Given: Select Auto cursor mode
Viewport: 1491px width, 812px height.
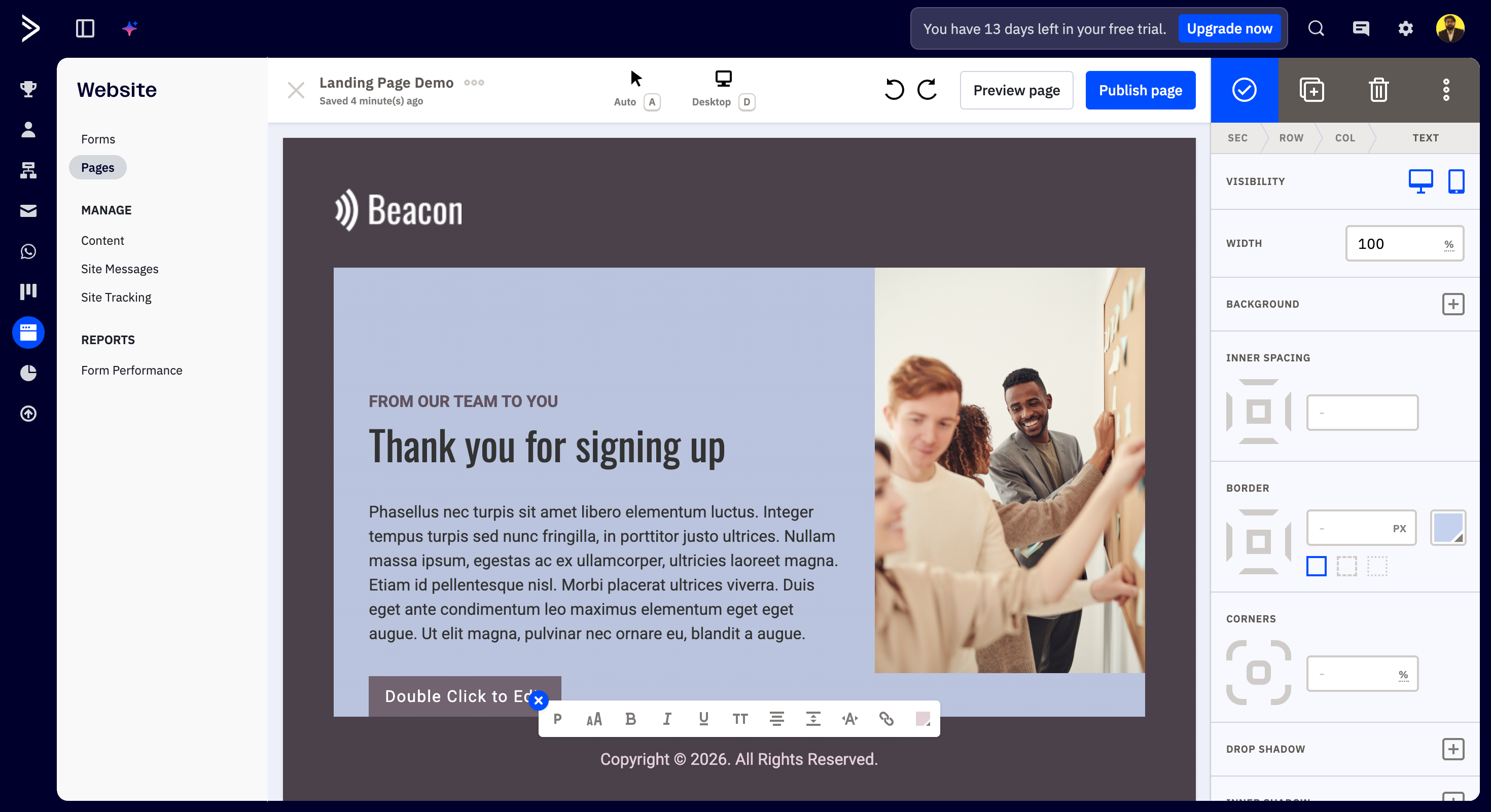Looking at the screenshot, I should point(636,90).
